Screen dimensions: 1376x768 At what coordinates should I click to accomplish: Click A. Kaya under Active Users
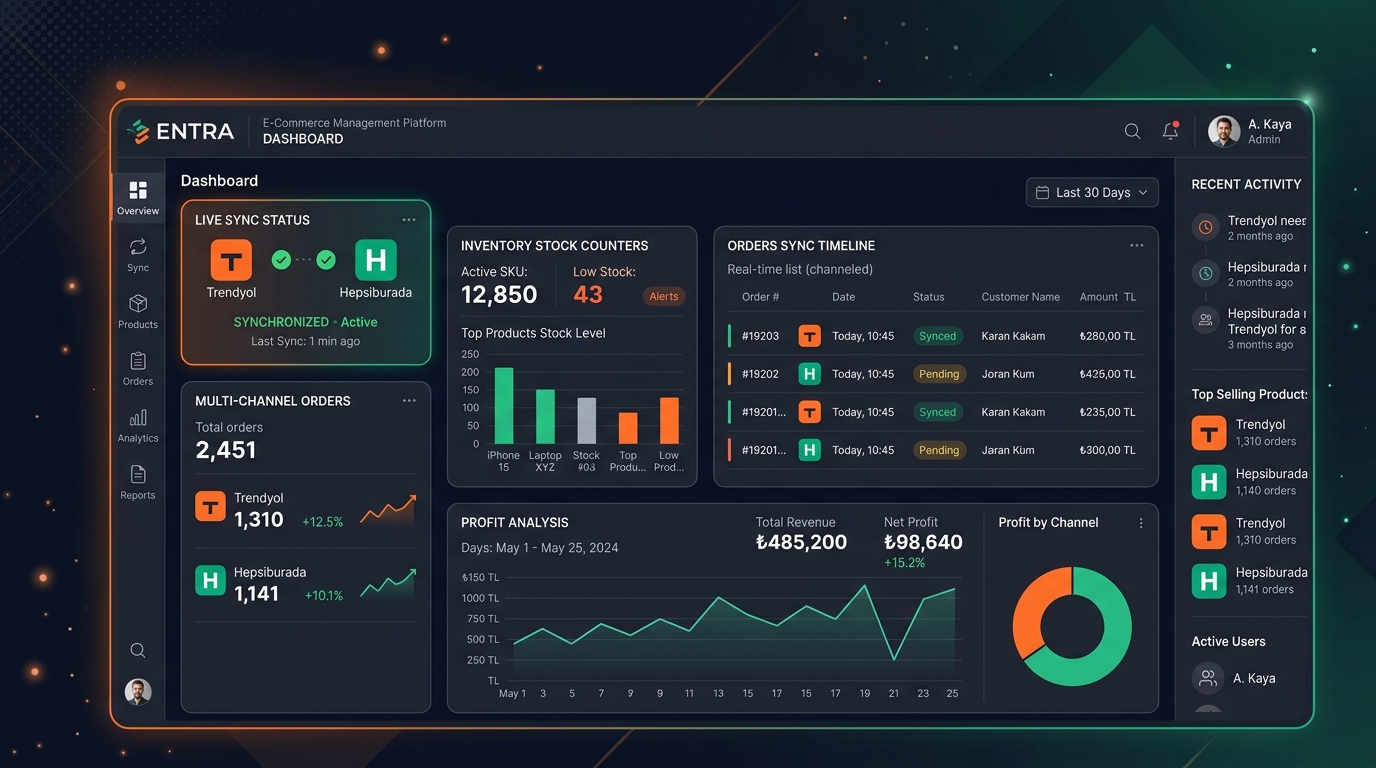(x=1234, y=678)
